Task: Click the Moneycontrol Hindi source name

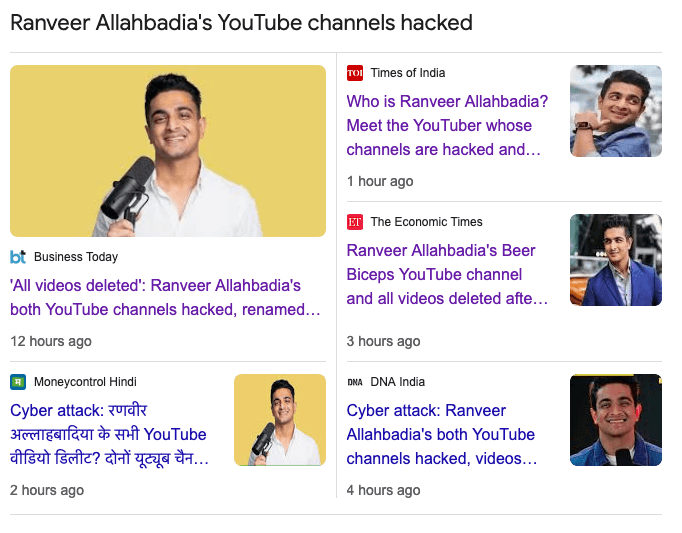Action: [85, 382]
